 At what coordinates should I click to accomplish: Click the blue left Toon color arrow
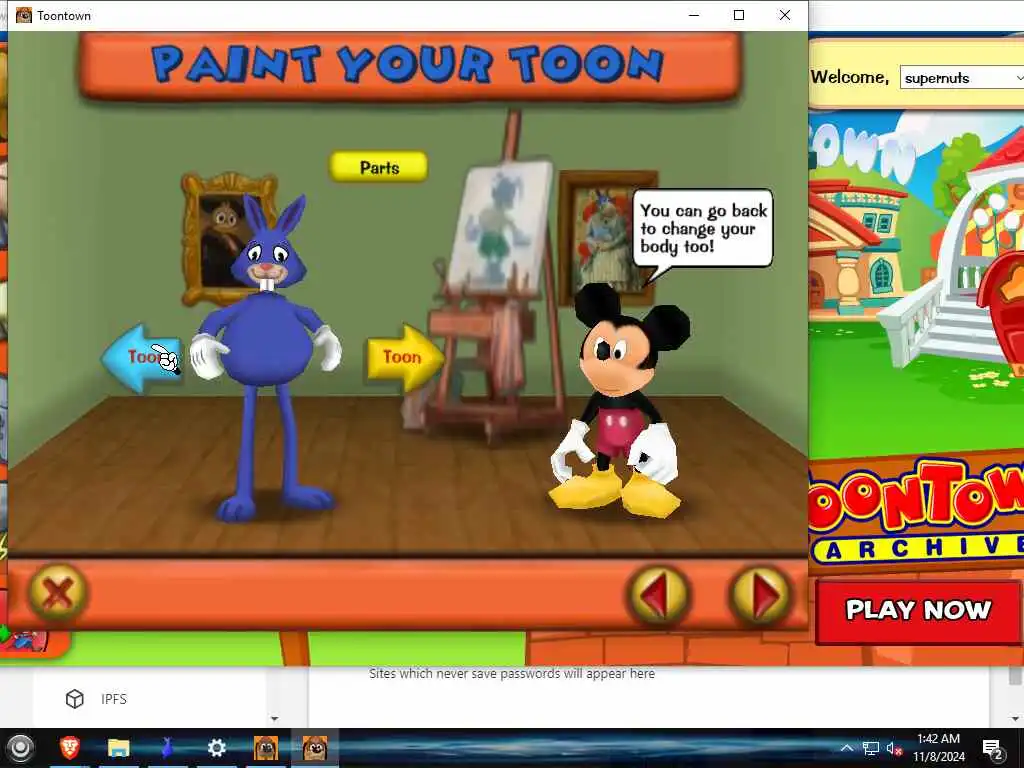(141, 357)
